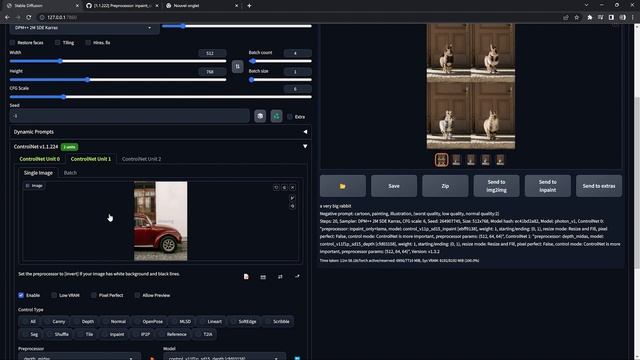
Task: Open the browser tab search chevron
Action: (587, 6)
